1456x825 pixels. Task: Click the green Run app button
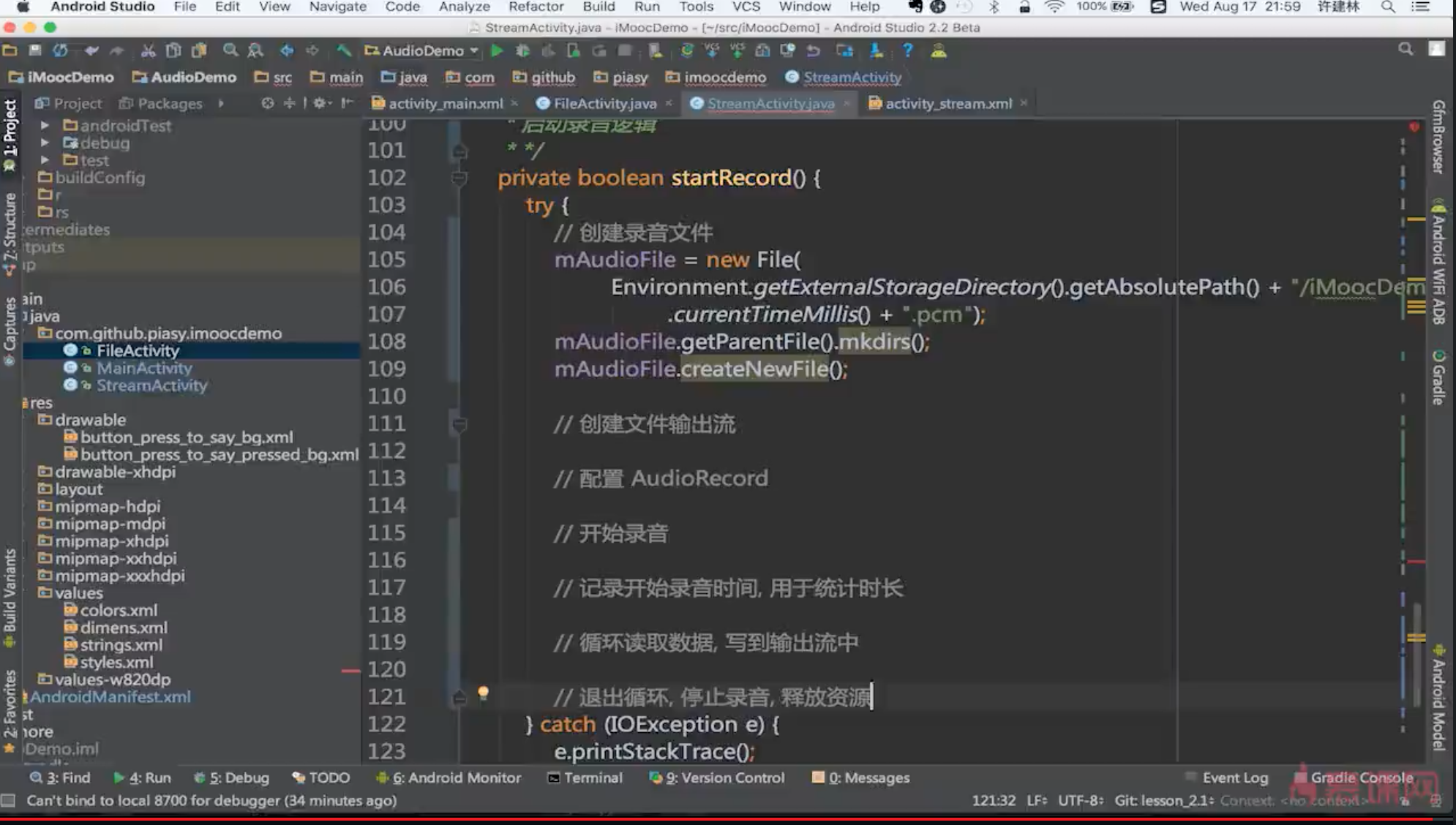(497, 50)
